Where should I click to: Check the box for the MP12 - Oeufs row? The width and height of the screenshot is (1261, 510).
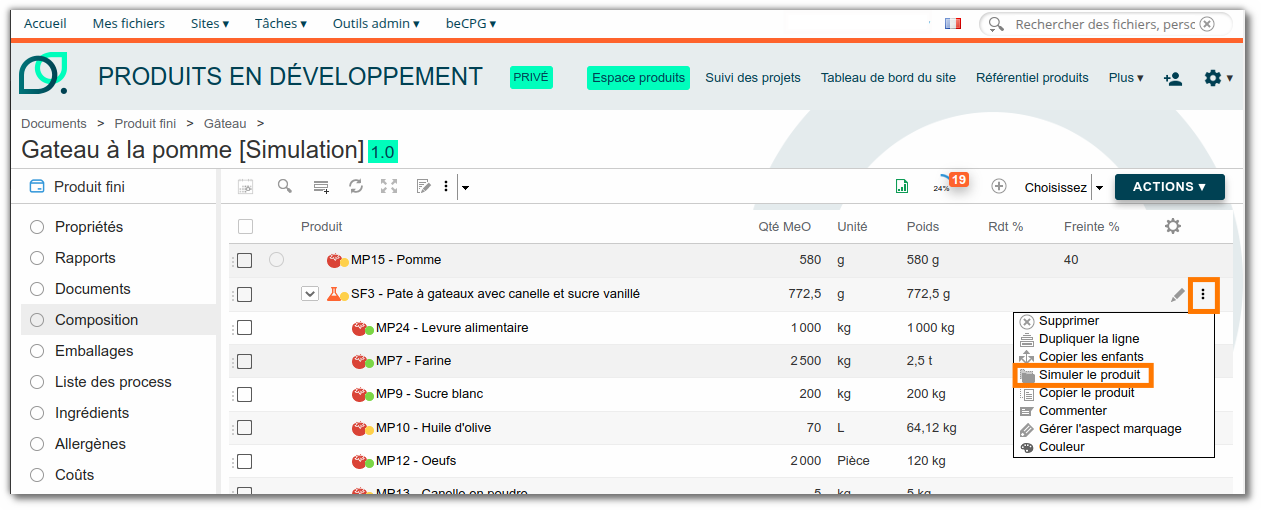tap(244, 462)
